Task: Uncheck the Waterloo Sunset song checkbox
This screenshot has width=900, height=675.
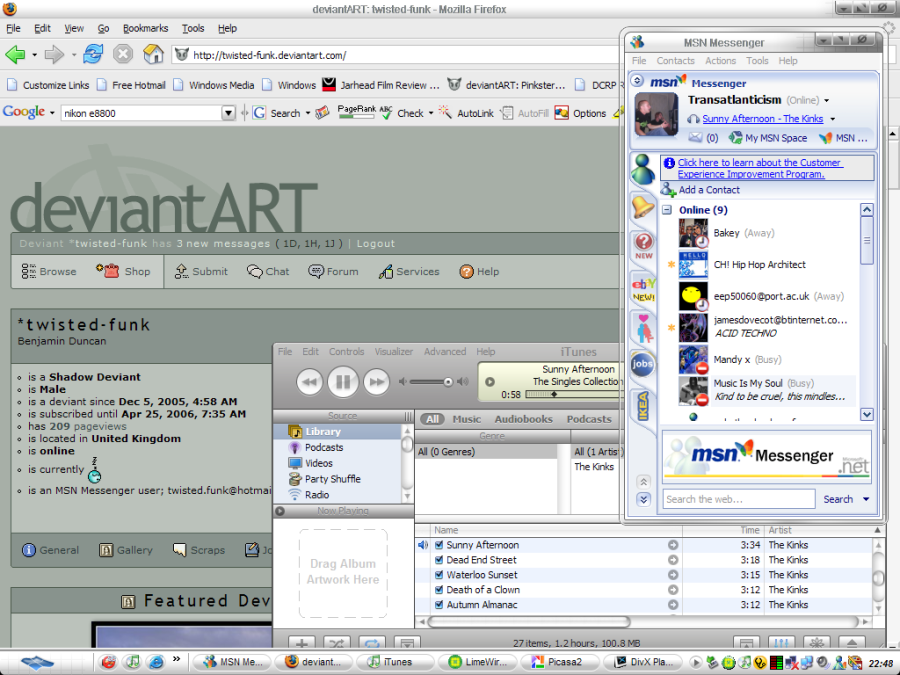Action: (x=439, y=575)
